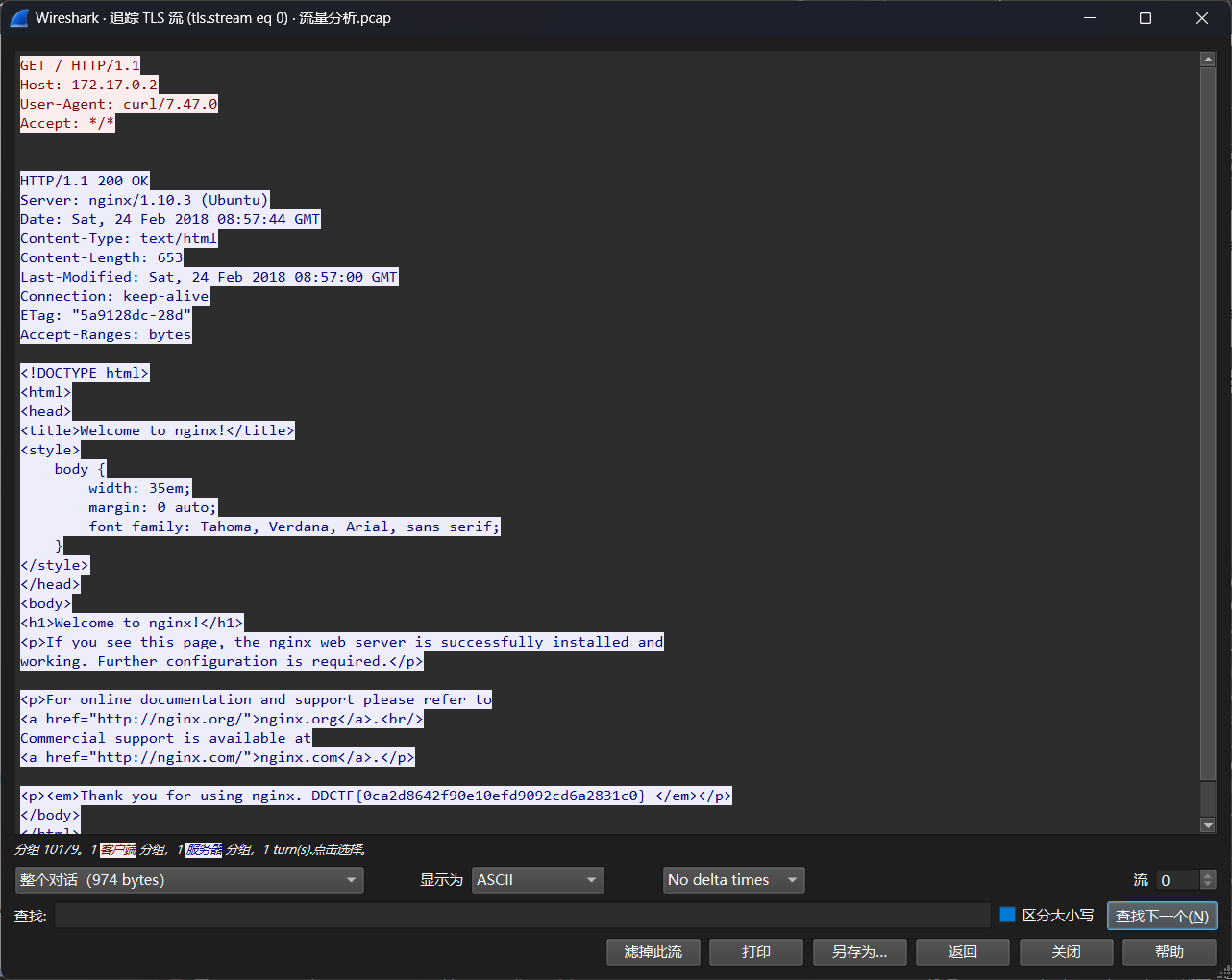Click the 滤掉此流 filter out stream button

coord(653,952)
